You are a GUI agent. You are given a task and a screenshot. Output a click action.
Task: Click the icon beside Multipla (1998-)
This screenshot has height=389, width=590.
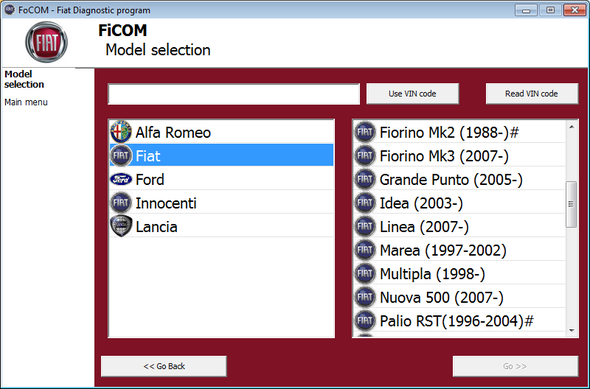point(365,274)
